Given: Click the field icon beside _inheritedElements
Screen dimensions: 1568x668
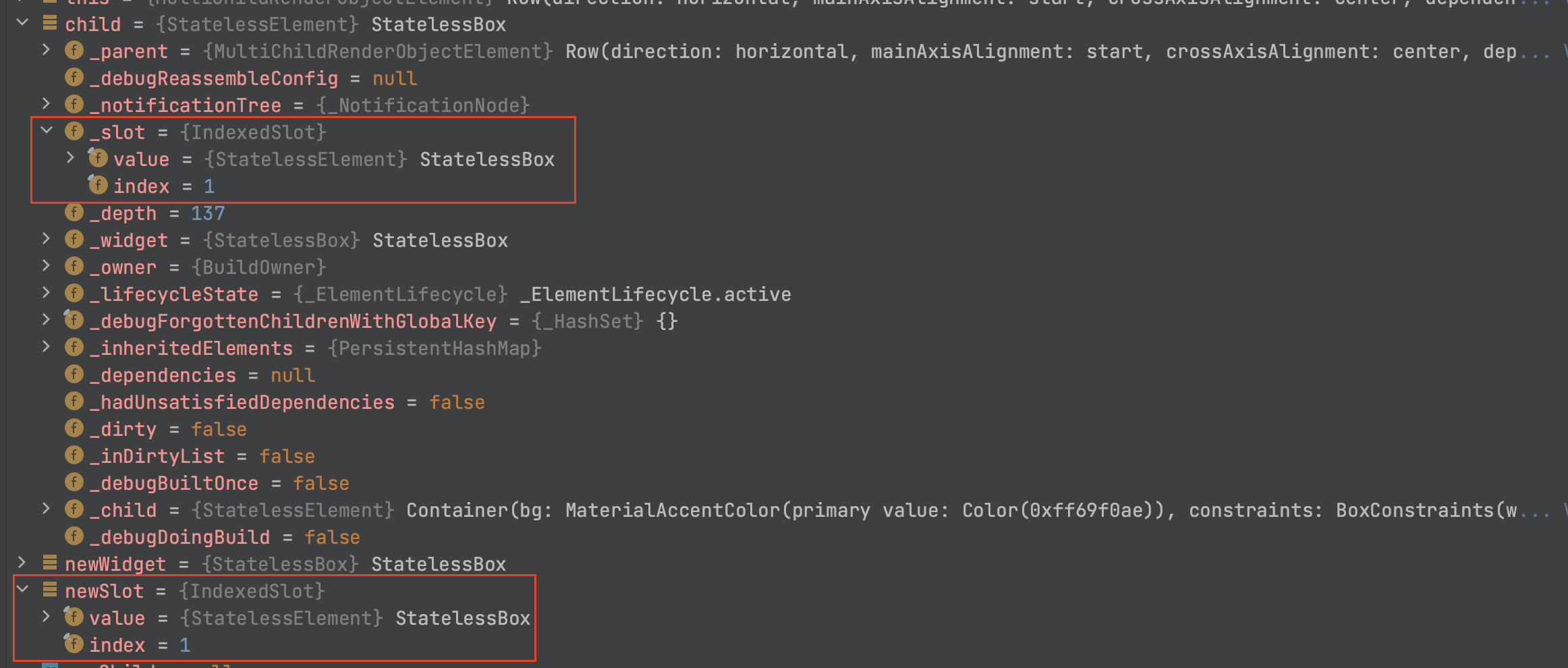Looking at the screenshot, I should pos(74,347).
